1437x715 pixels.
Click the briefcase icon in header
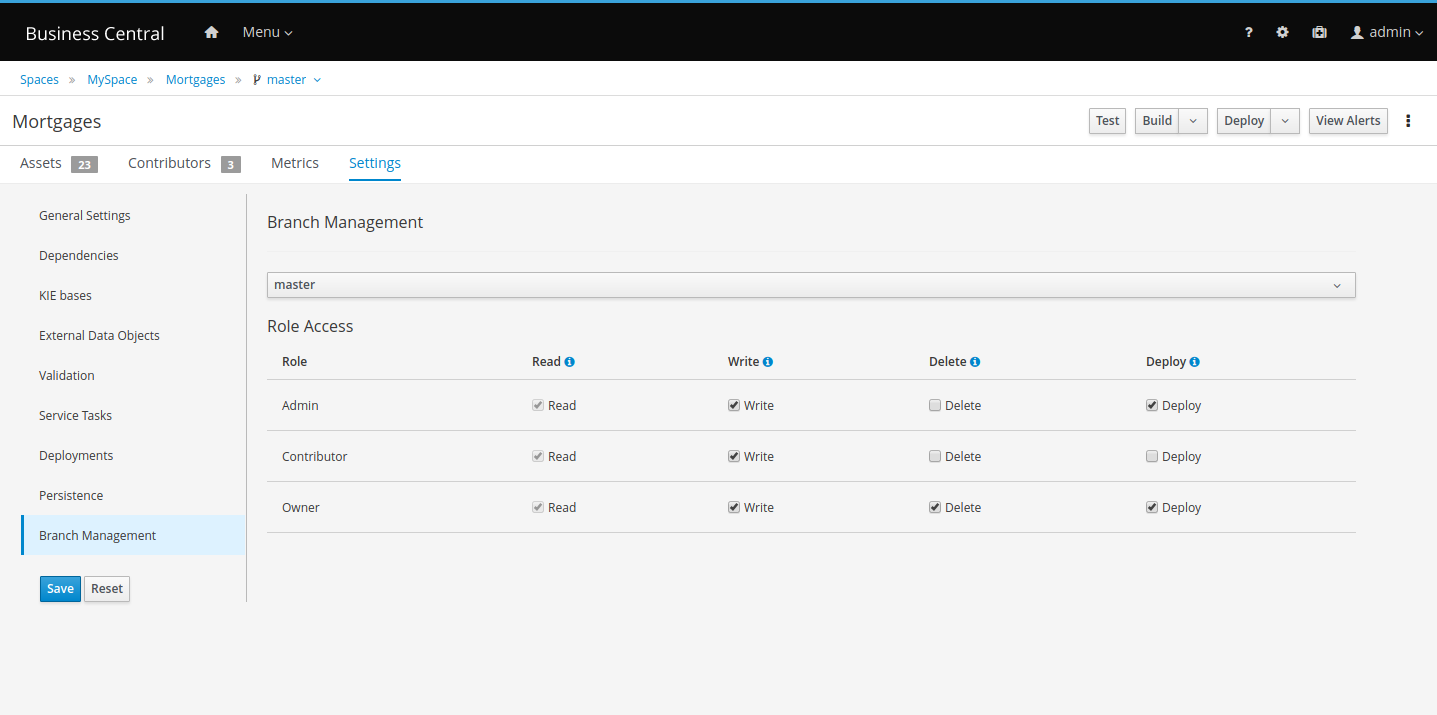[1319, 32]
